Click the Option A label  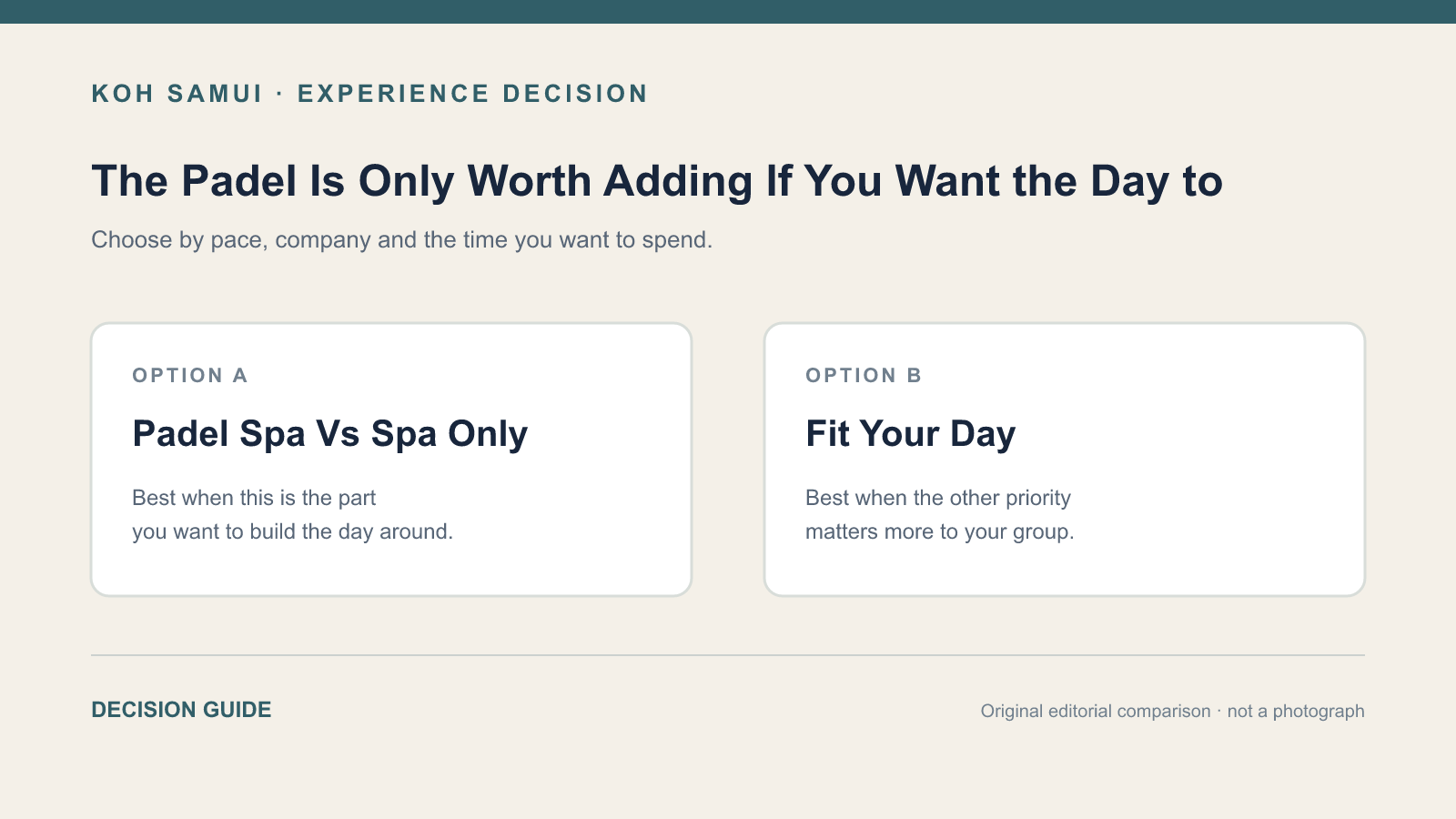pos(190,376)
